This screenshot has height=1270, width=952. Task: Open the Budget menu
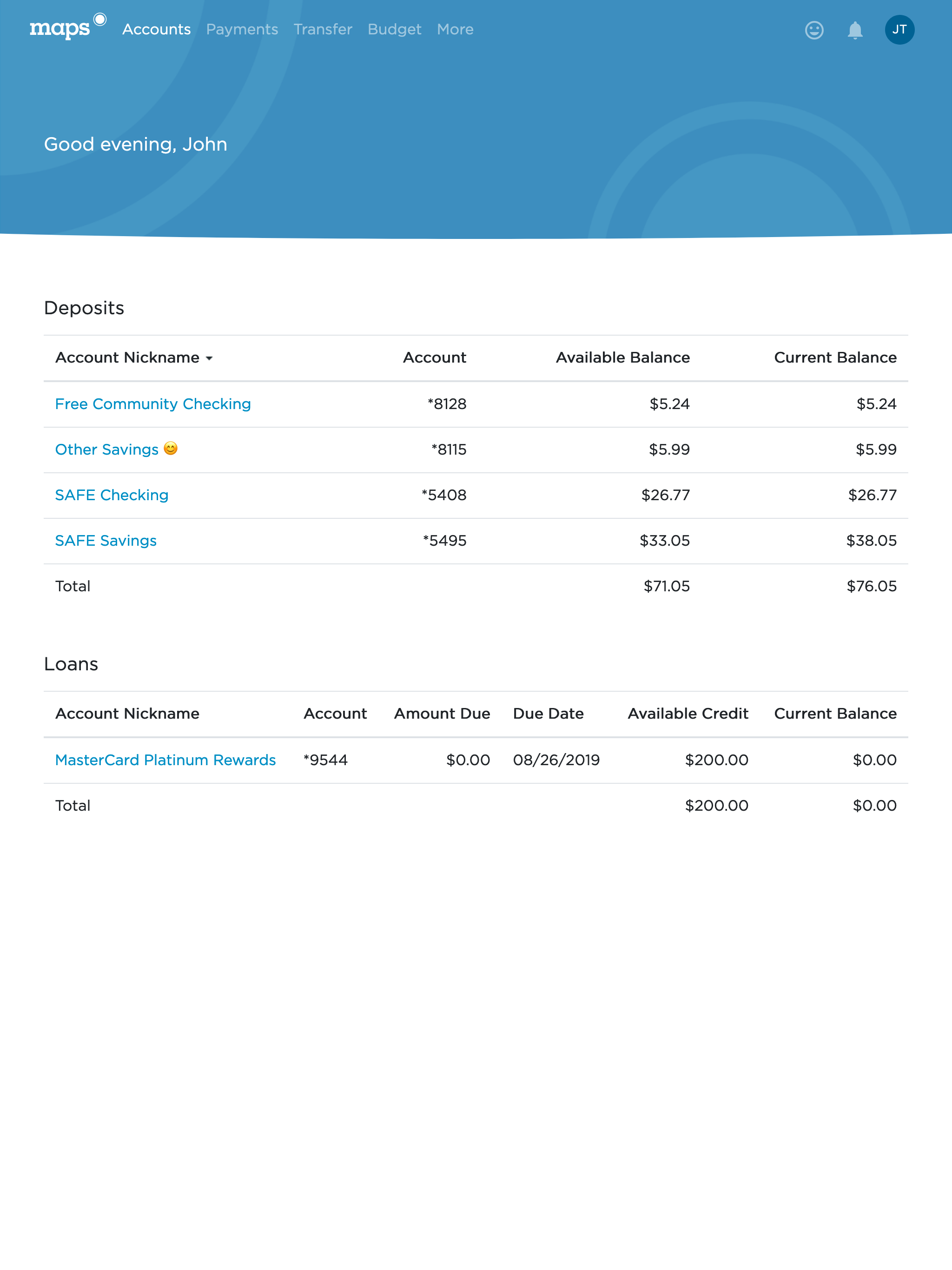pos(395,29)
